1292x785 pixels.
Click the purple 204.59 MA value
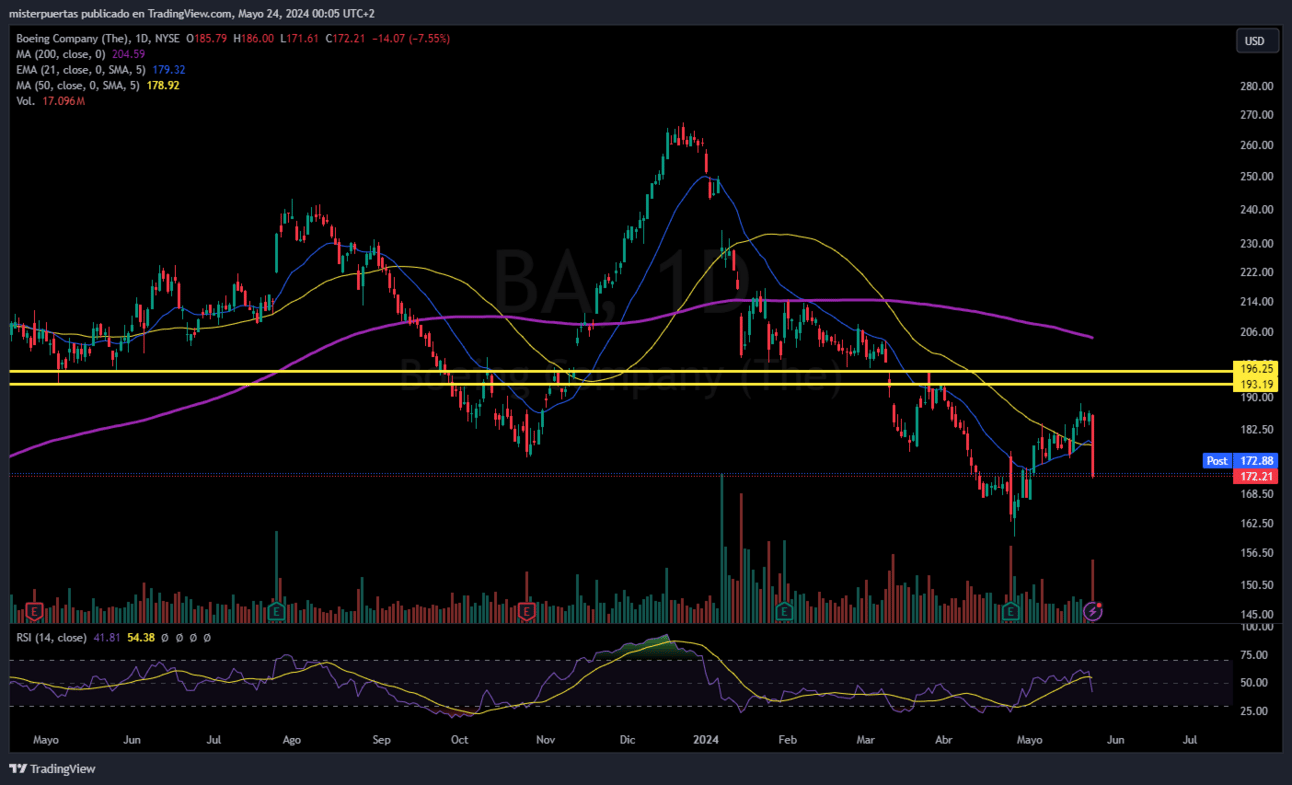pos(130,54)
